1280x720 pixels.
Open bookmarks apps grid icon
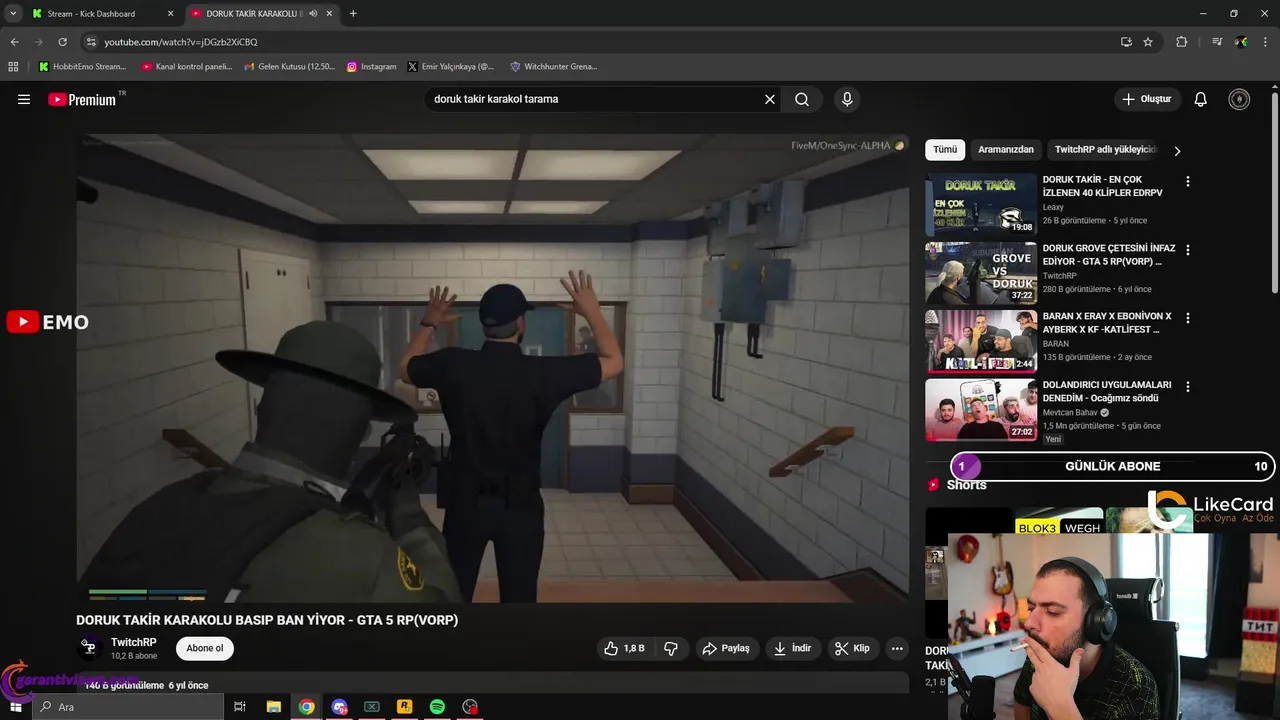(x=13, y=67)
